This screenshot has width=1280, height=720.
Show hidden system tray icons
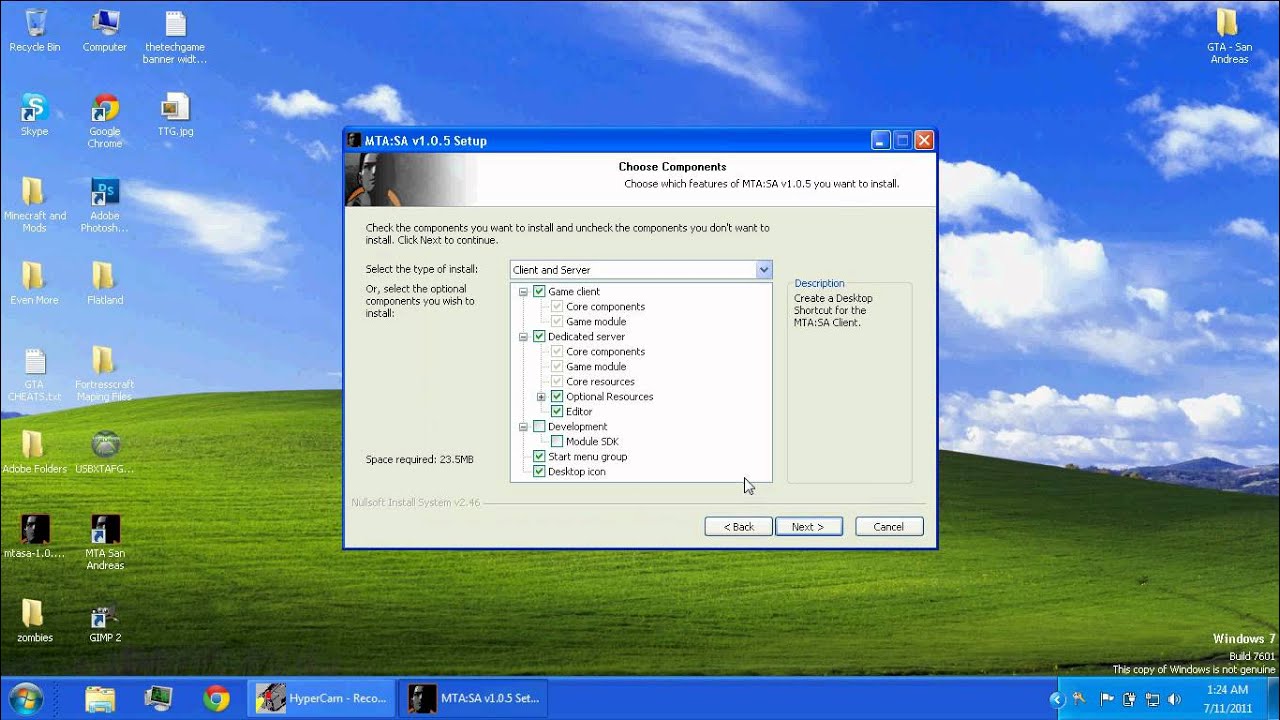(x=1057, y=699)
